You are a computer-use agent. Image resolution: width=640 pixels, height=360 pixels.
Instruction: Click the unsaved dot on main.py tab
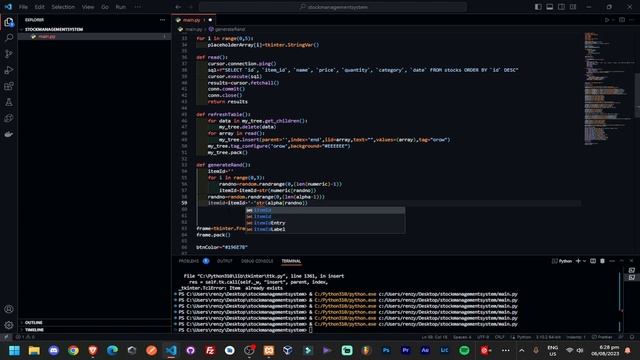tap(211, 20)
